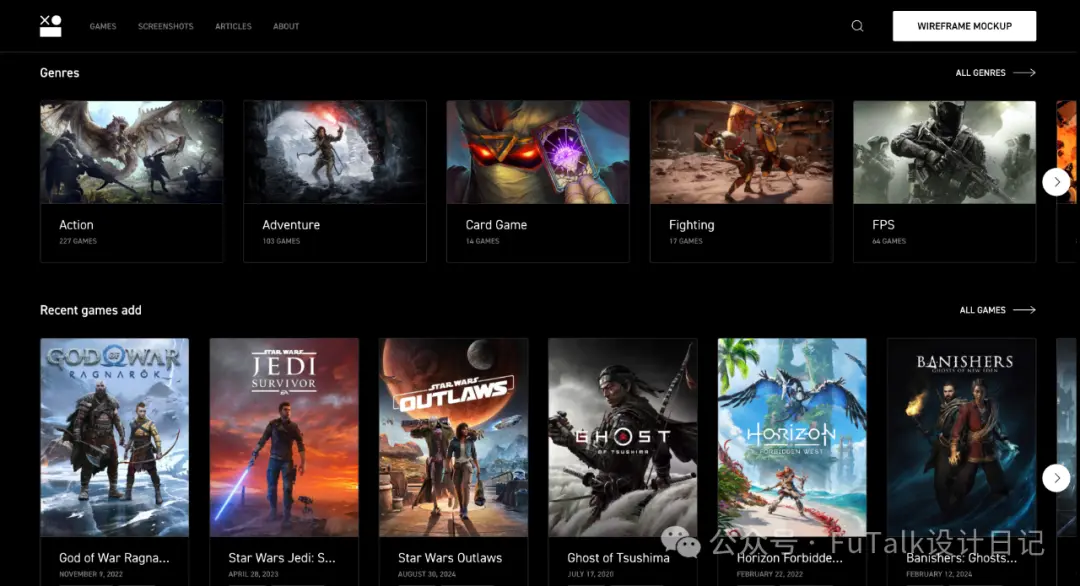The width and height of the screenshot is (1080, 586).
Task: Click the "July 17, 2020" release date
Action: pyautogui.click(x=590, y=574)
